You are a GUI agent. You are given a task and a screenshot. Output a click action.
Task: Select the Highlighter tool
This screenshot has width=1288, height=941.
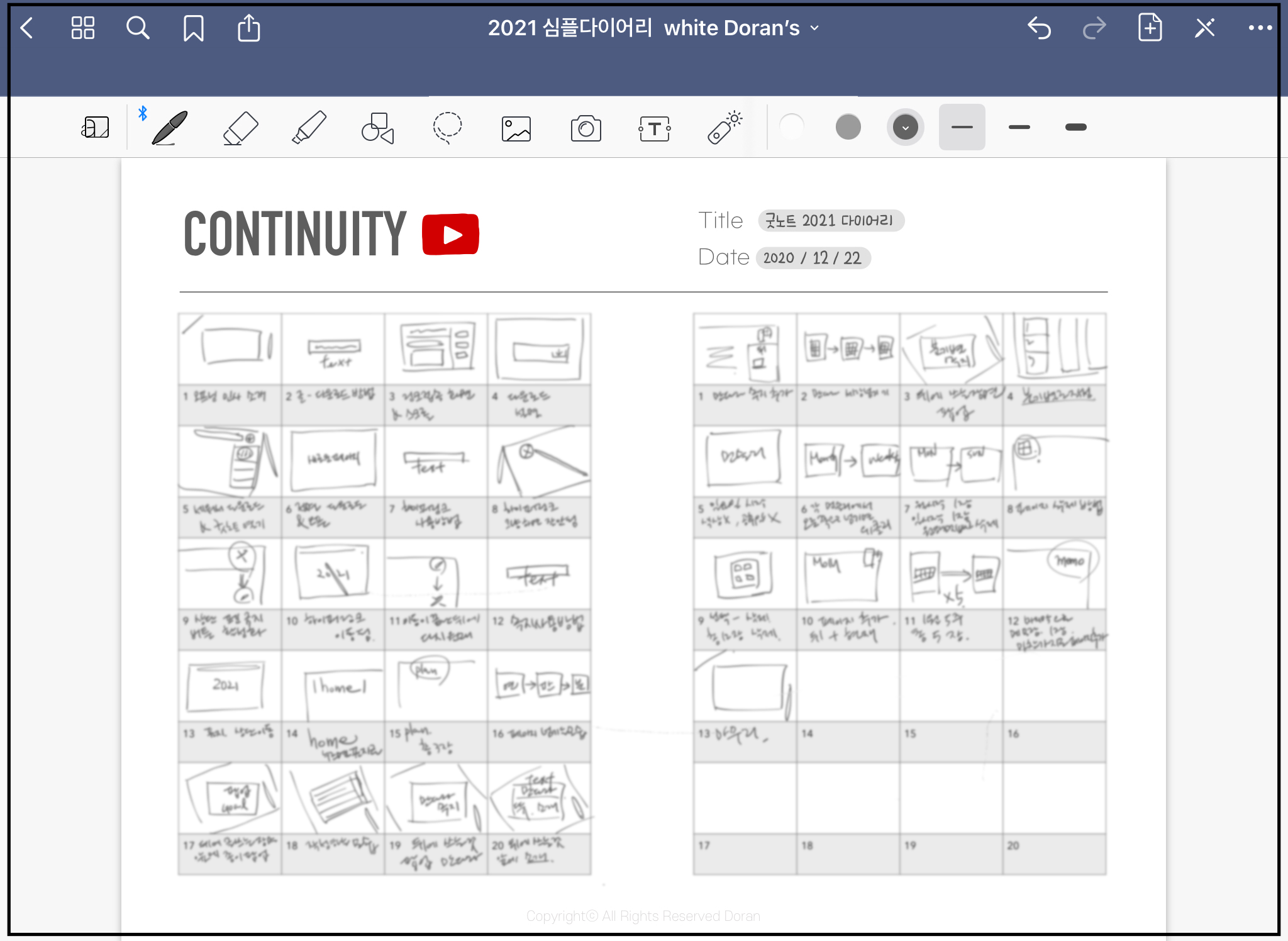coord(309,128)
